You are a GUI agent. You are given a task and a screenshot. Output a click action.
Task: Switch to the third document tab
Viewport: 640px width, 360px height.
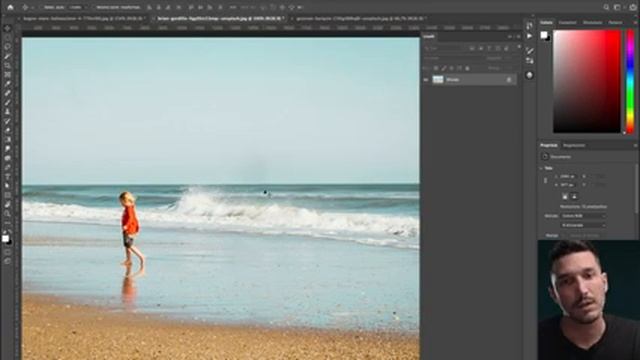pos(361,18)
